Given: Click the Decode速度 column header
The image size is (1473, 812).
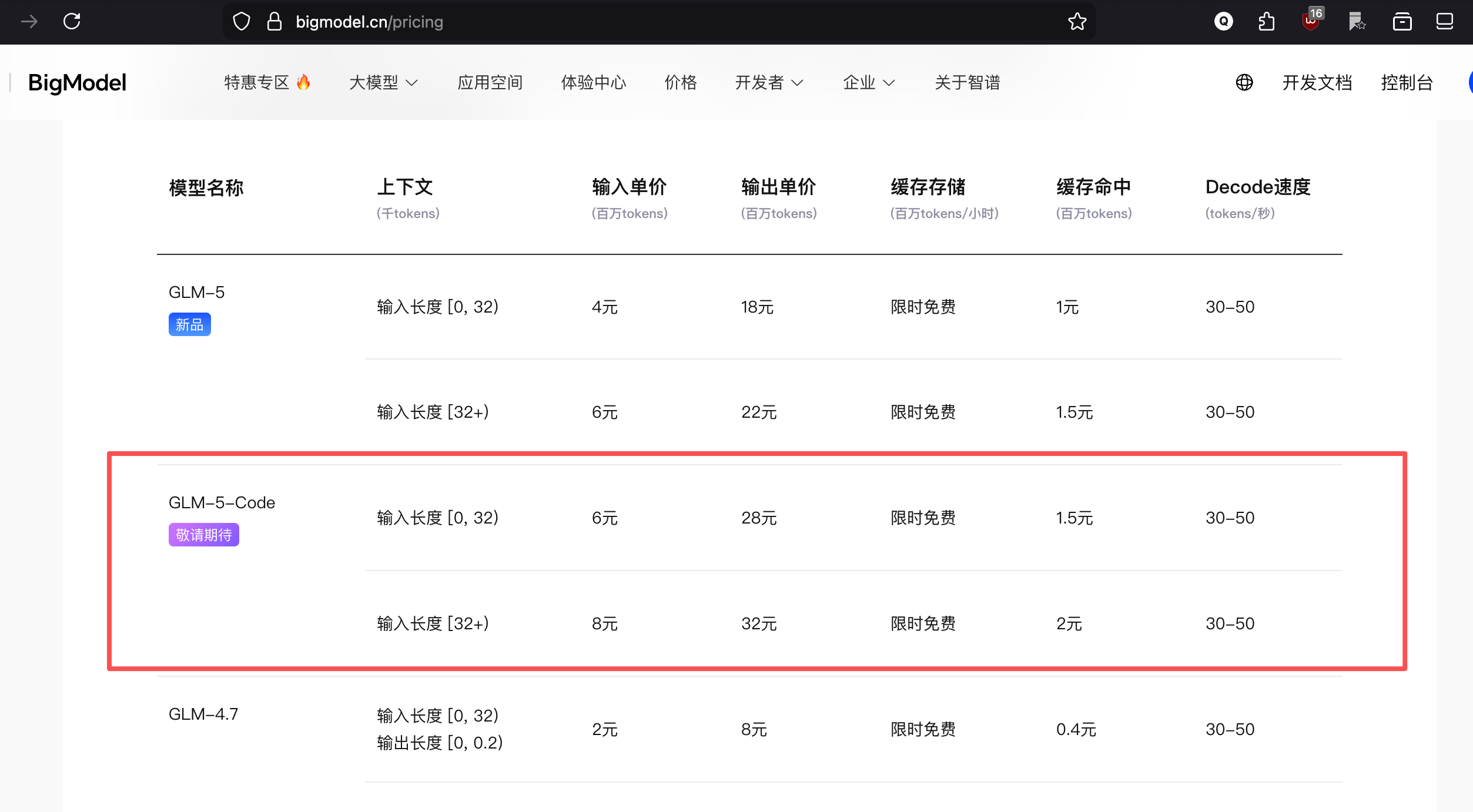Looking at the screenshot, I should pos(1258,187).
